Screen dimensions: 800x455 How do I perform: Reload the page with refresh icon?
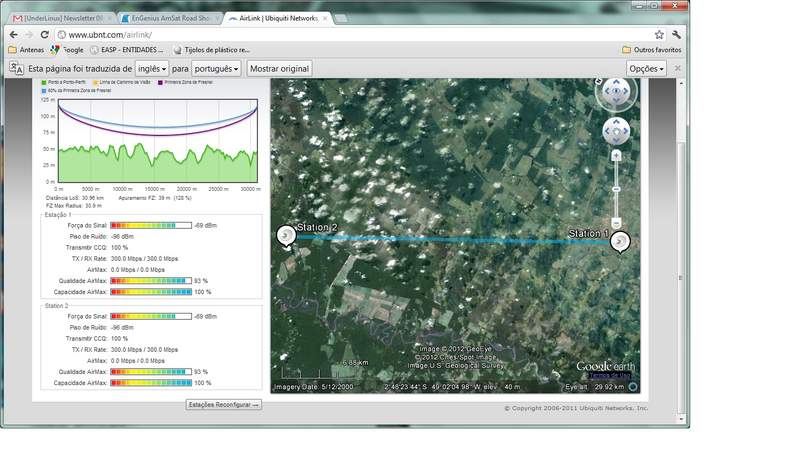(44, 35)
